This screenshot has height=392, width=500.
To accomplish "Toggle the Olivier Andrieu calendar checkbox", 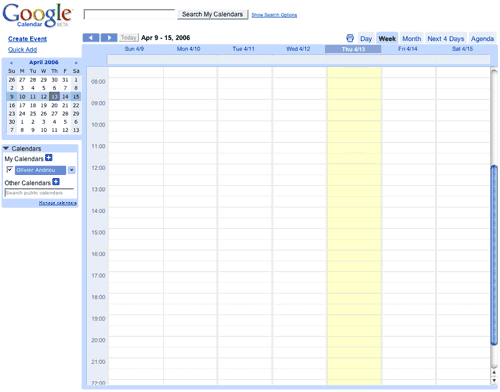I will pyautogui.click(x=10, y=170).
